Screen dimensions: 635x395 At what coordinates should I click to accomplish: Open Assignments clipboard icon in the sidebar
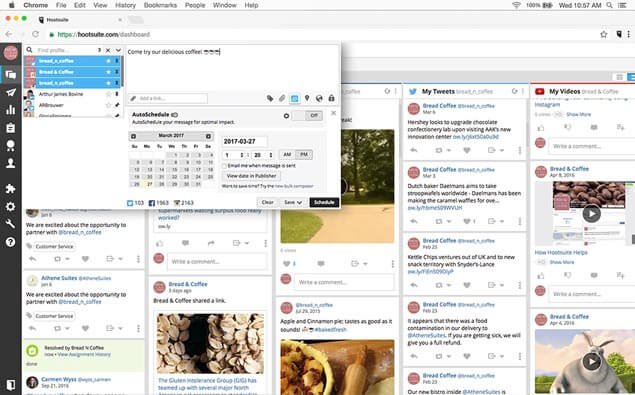coord(11,128)
